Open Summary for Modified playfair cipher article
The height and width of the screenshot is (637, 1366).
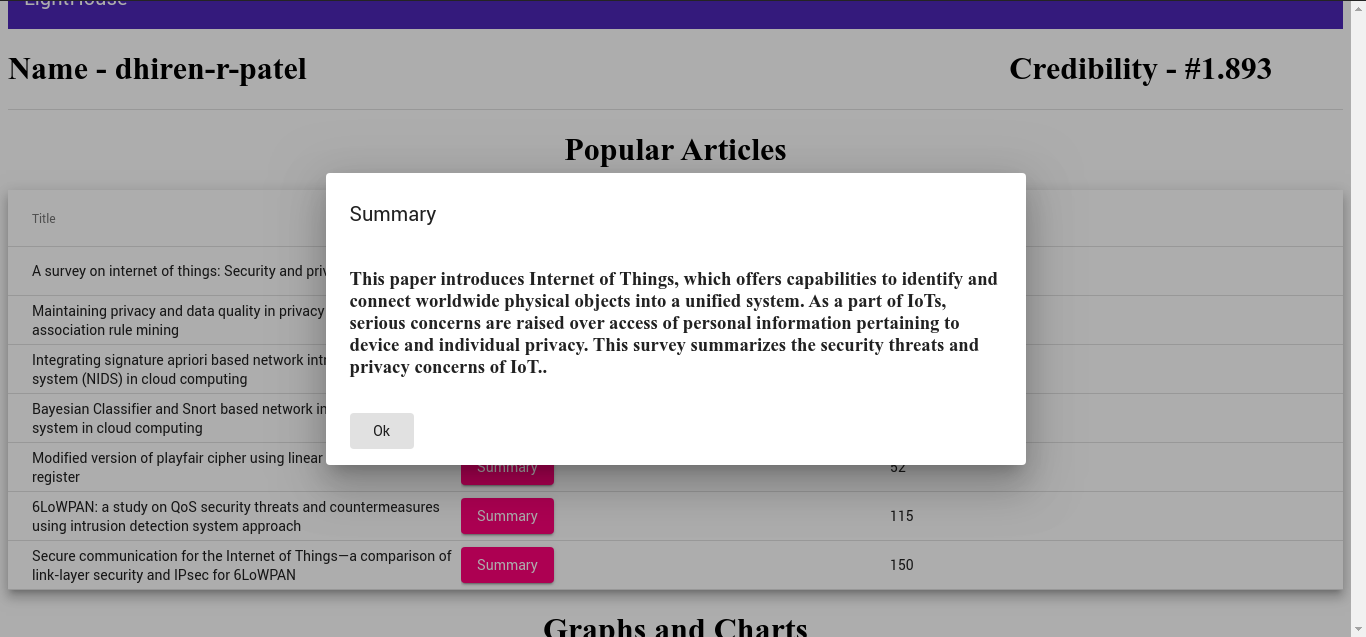[x=507, y=467]
